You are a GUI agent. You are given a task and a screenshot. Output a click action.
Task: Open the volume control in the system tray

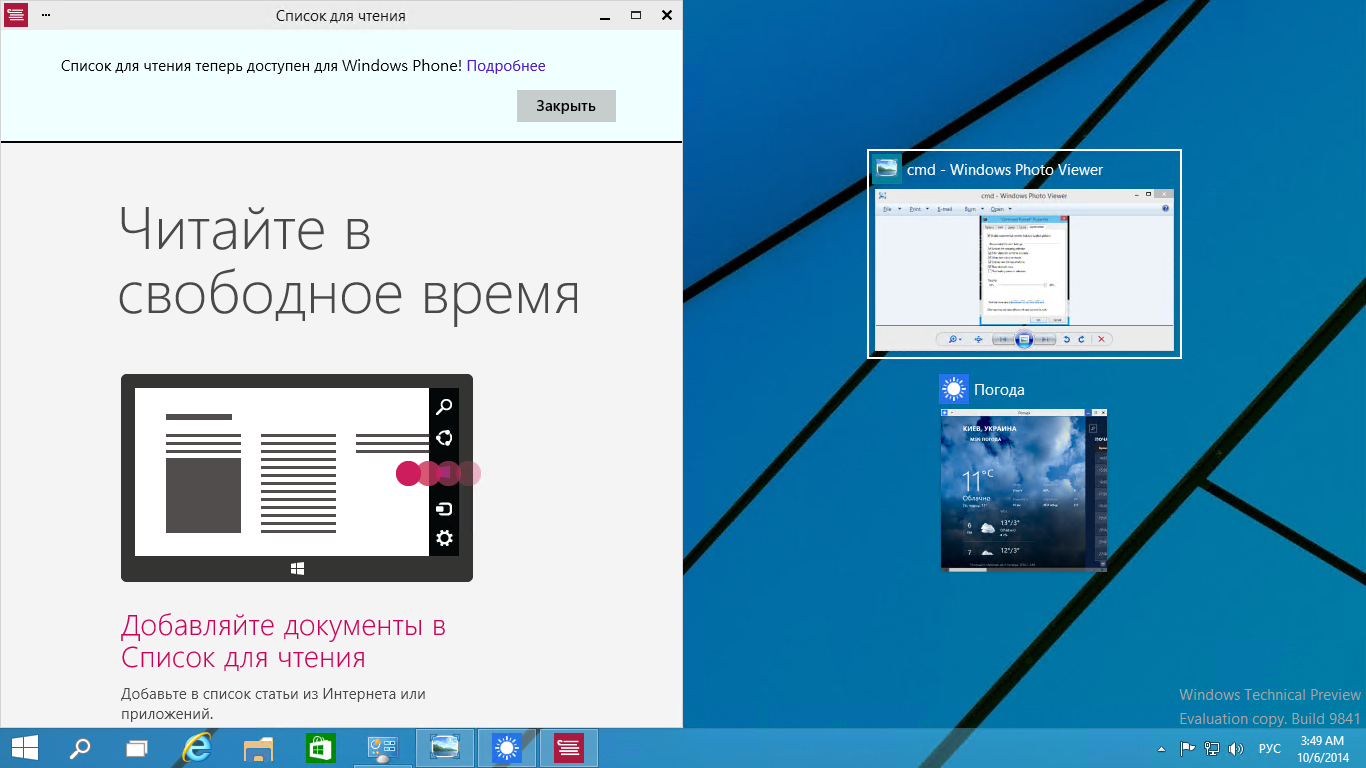(1236, 748)
